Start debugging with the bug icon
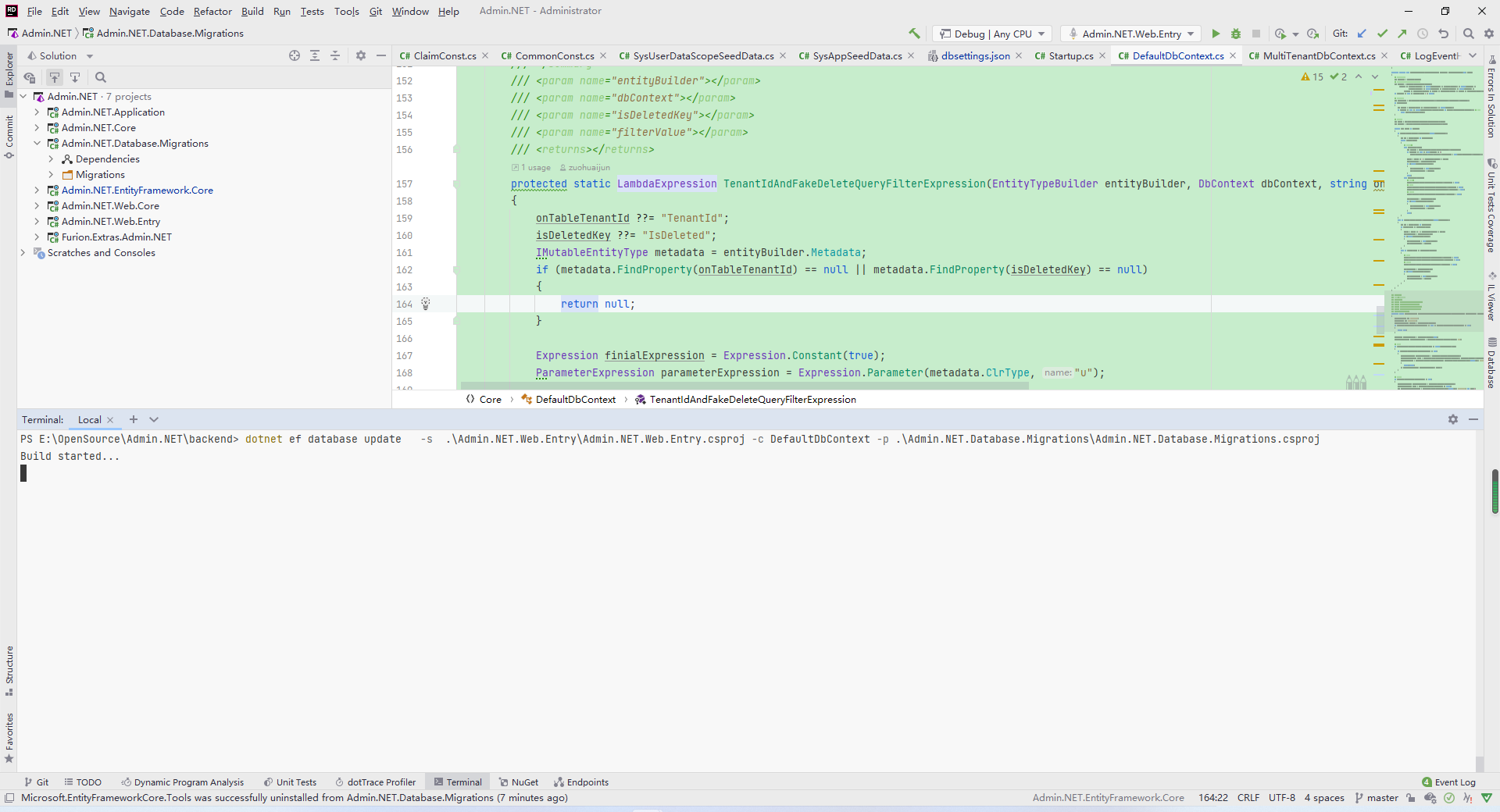The height and width of the screenshot is (812, 1500). [1236, 34]
